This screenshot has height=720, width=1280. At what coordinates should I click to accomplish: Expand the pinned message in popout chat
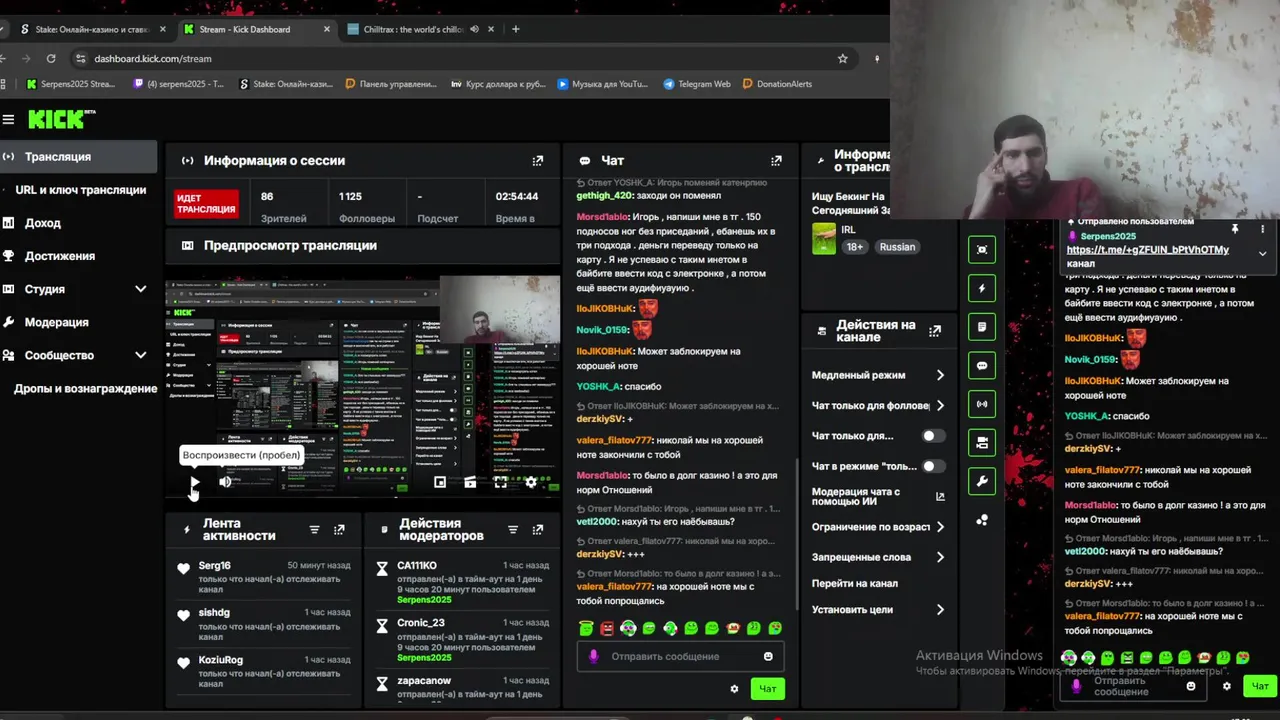1262,253
